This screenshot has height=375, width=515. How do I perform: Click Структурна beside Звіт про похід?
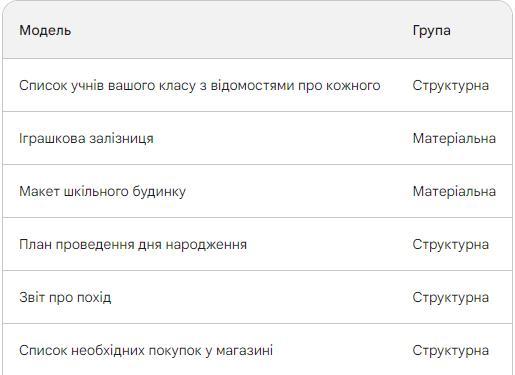pyautogui.click(x=451, y=297)
